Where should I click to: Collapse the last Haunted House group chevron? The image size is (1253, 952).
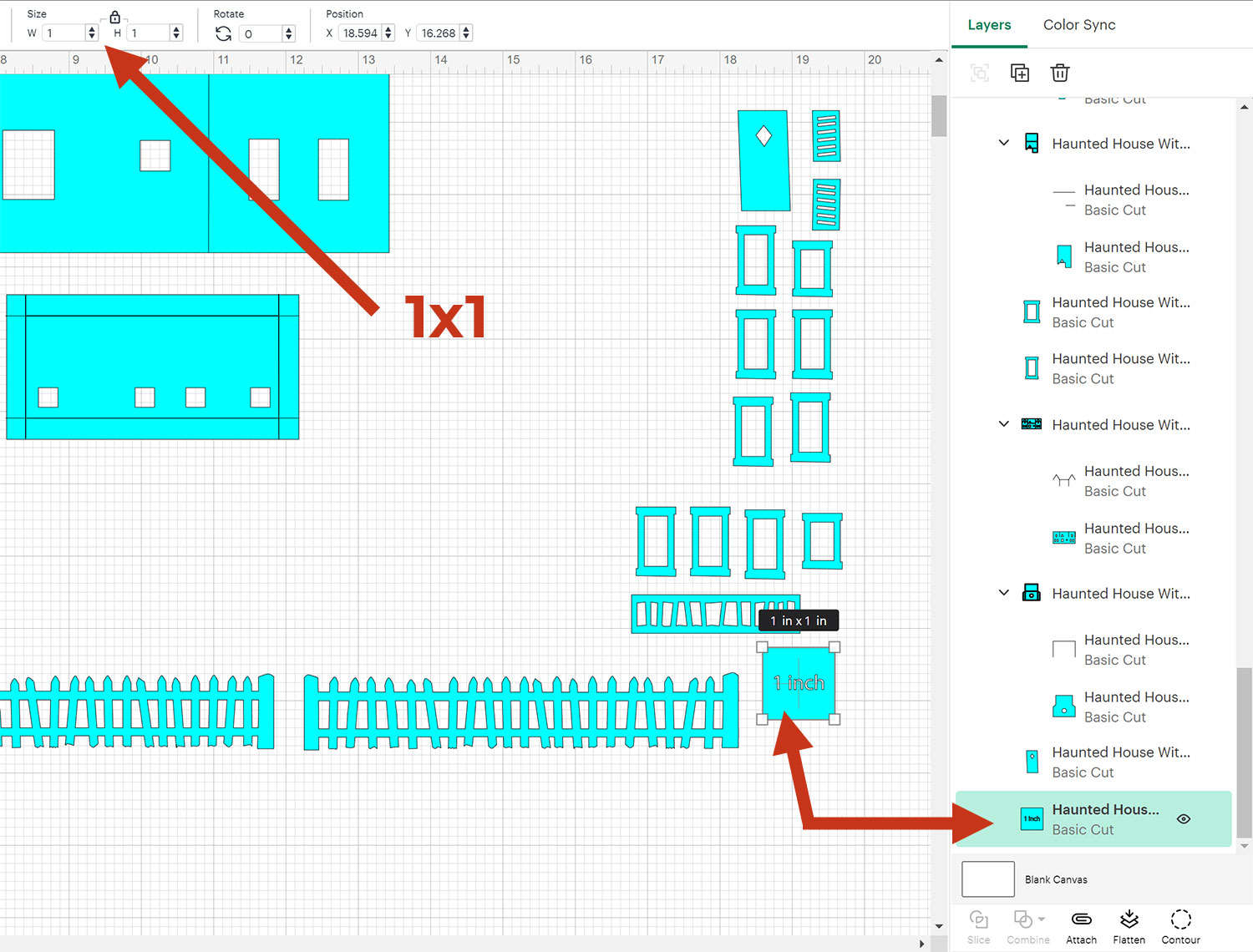point(1004,593)
